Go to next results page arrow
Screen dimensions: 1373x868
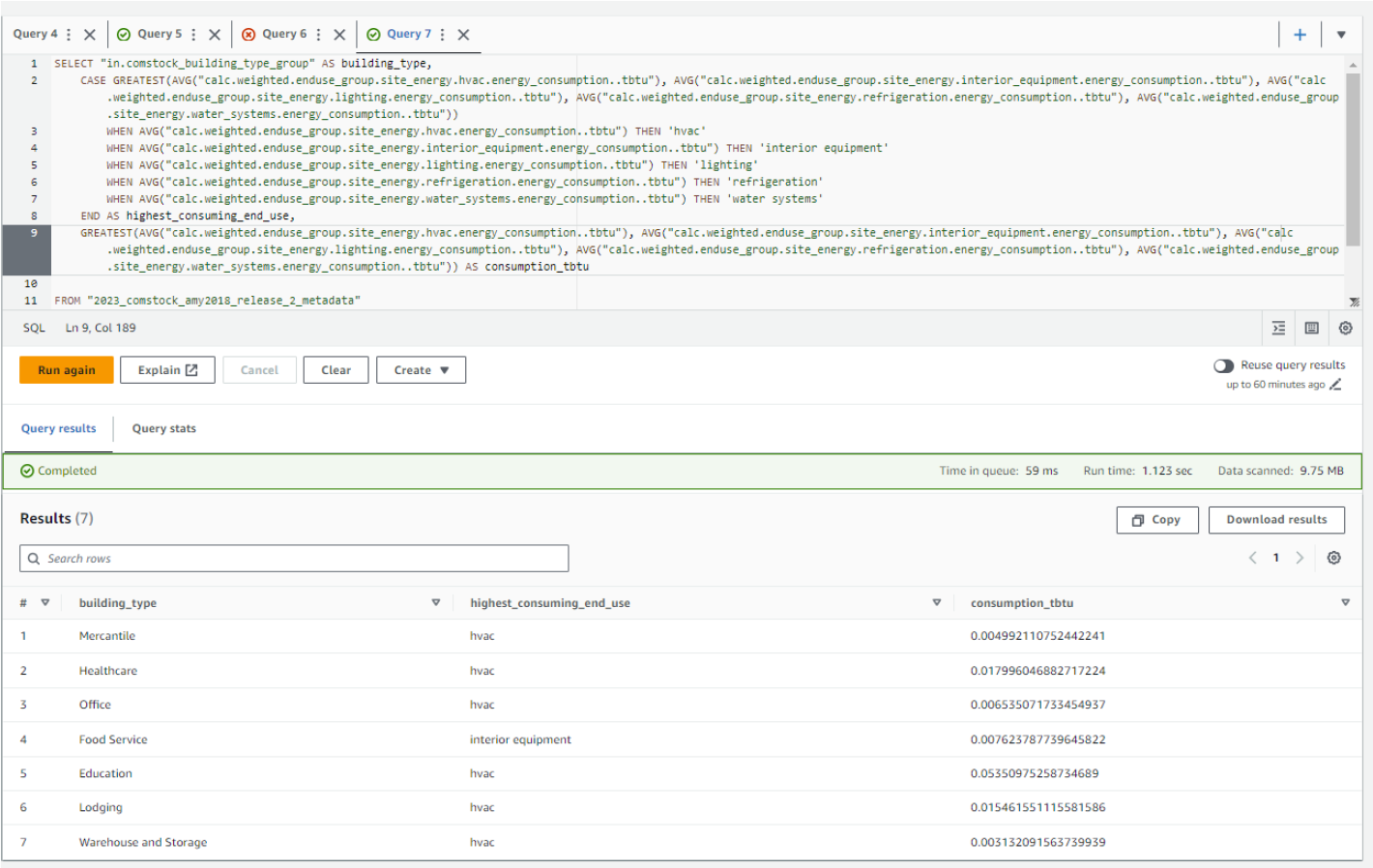[1300, 558]
